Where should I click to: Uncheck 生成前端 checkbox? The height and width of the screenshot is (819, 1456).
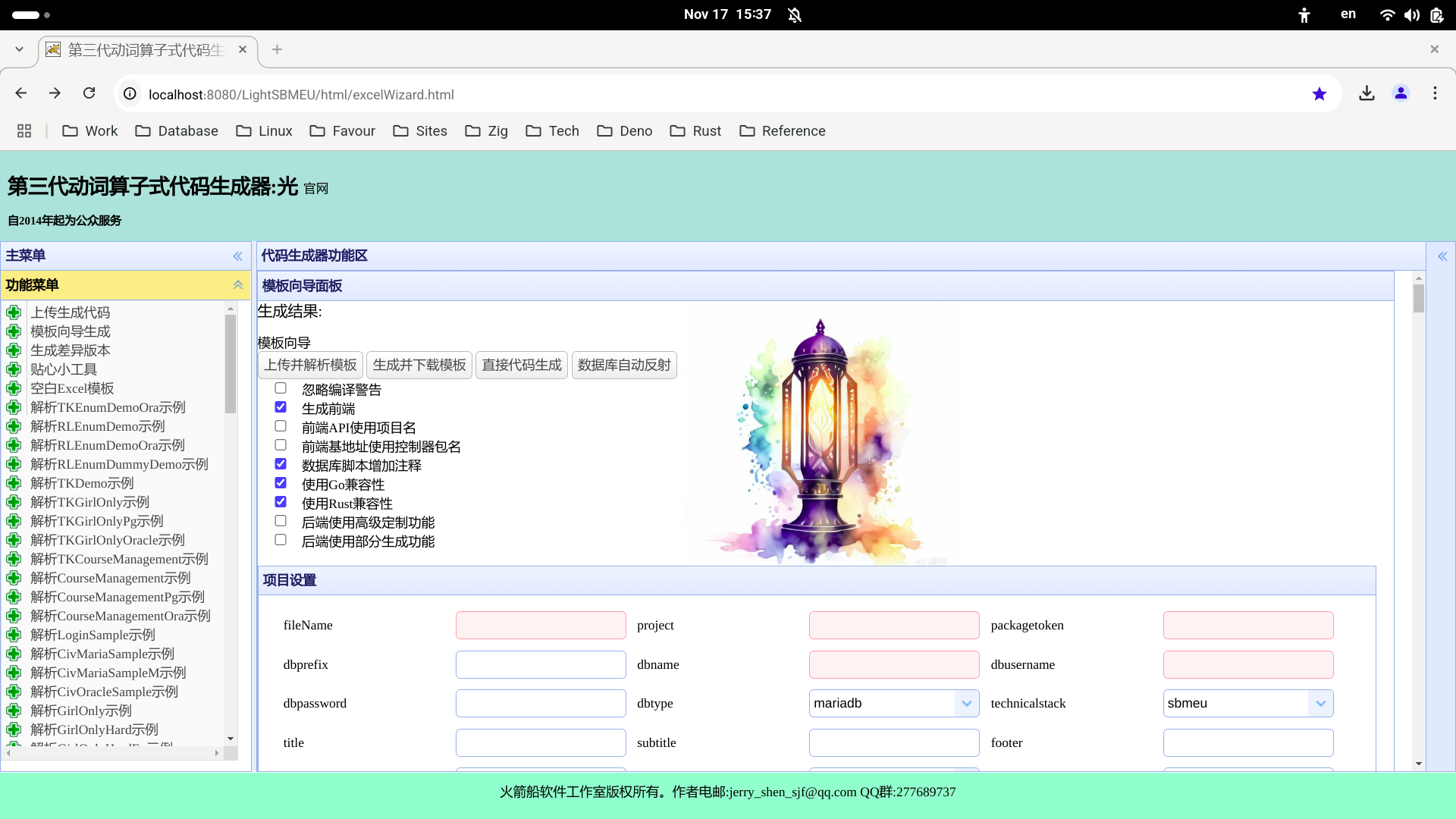pyautogui.click(x=281, y=407)
